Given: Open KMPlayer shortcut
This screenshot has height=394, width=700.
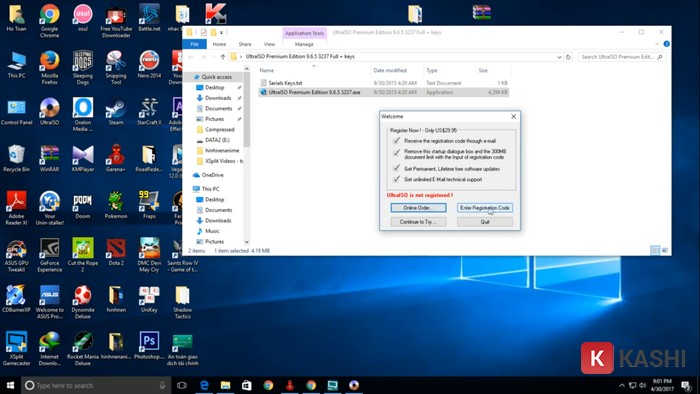Looking at the screenshot, I should pos(83,158).
